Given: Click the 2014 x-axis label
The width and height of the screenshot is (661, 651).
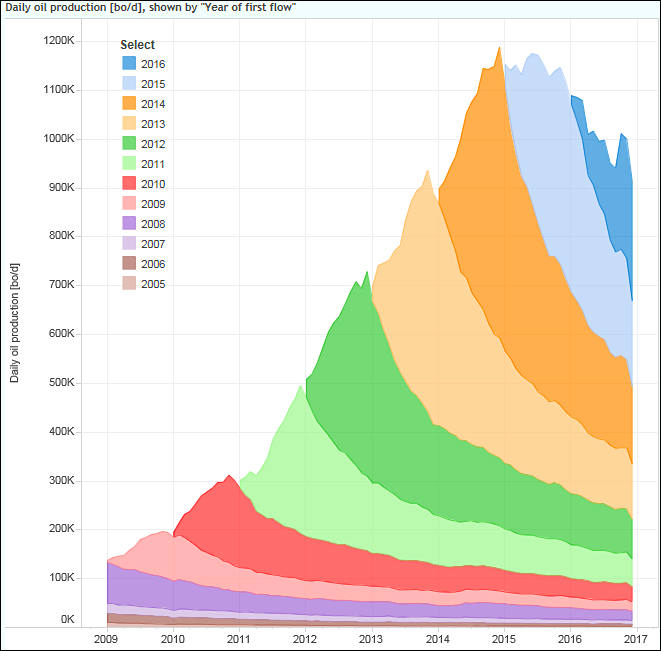Looking at the screenshot, I should coord(438,639).
